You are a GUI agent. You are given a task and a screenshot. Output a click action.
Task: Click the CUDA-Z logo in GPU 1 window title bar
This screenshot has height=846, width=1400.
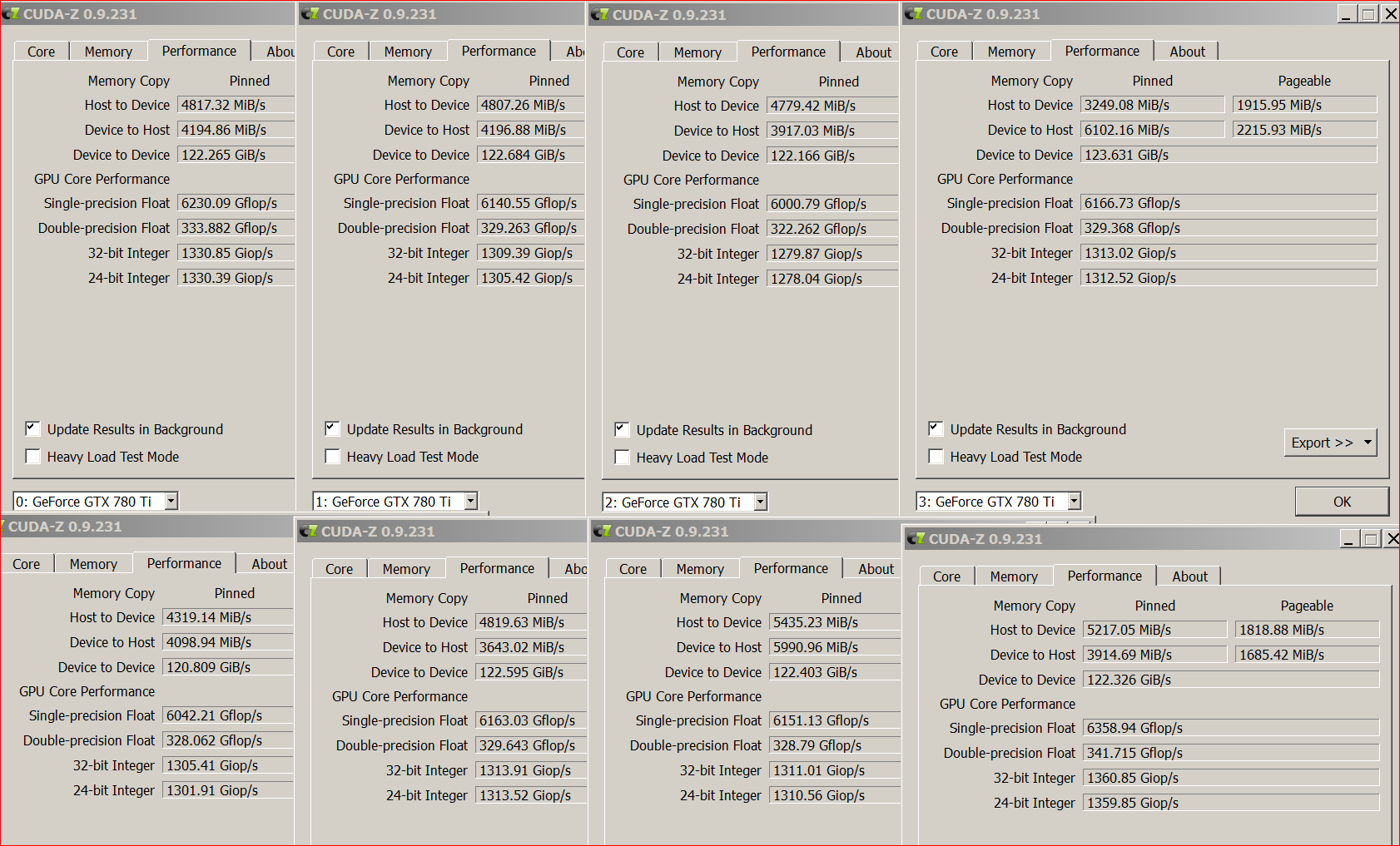tap(310, 13)
